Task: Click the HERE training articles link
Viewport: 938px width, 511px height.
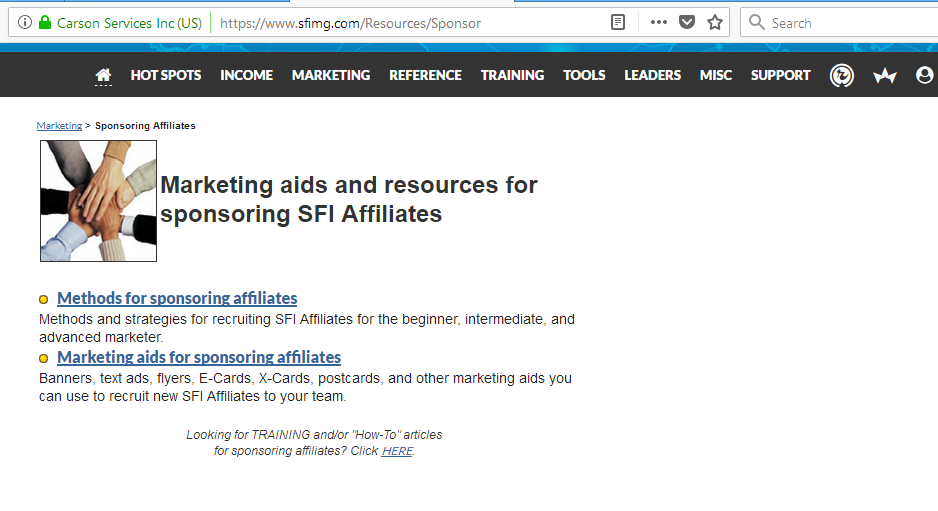Action: pos(397,451)
